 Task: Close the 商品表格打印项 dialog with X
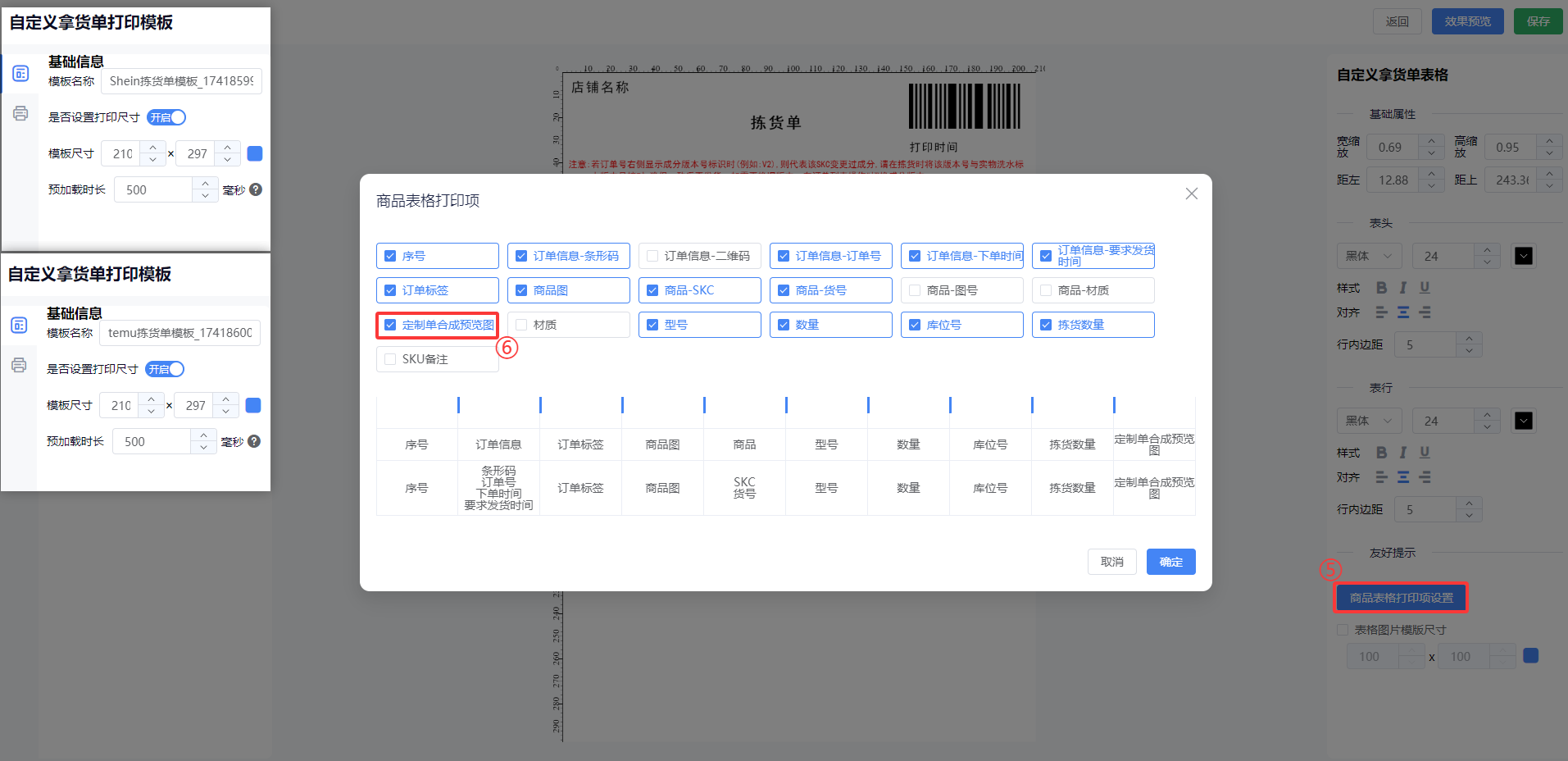(x=1191, y=194)
